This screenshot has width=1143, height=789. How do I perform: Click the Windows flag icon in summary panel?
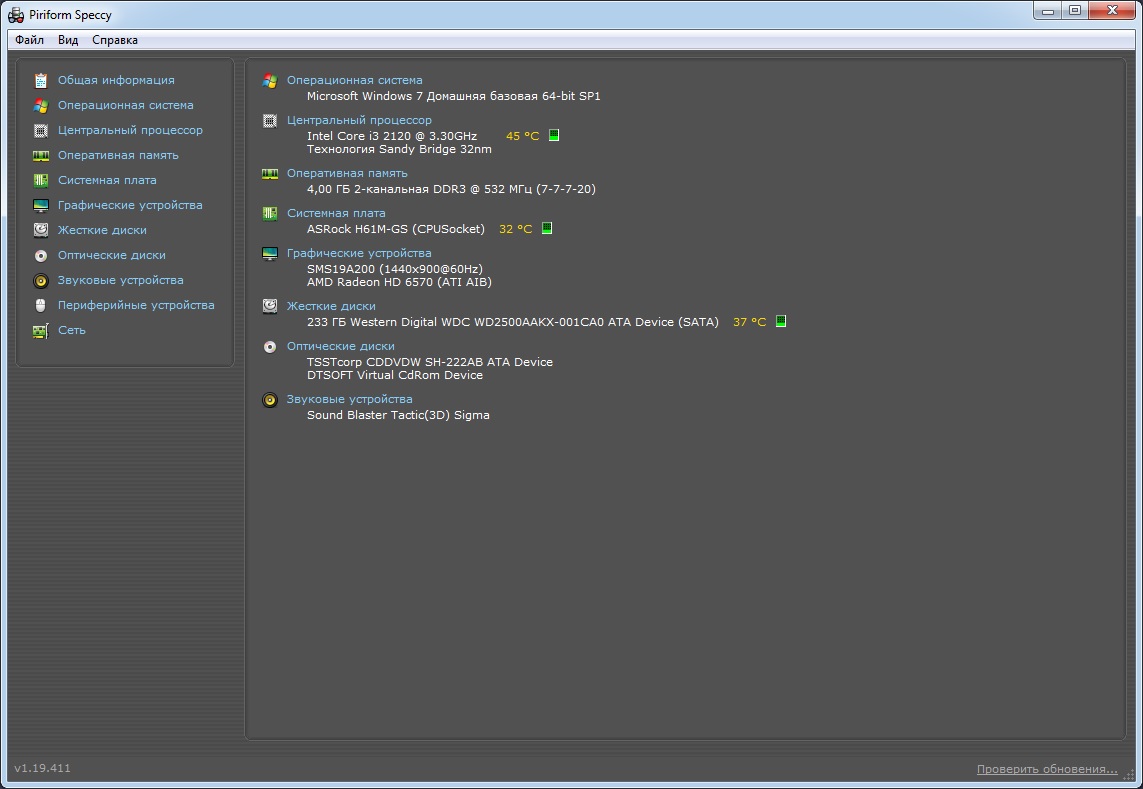(x=270, y=80)
